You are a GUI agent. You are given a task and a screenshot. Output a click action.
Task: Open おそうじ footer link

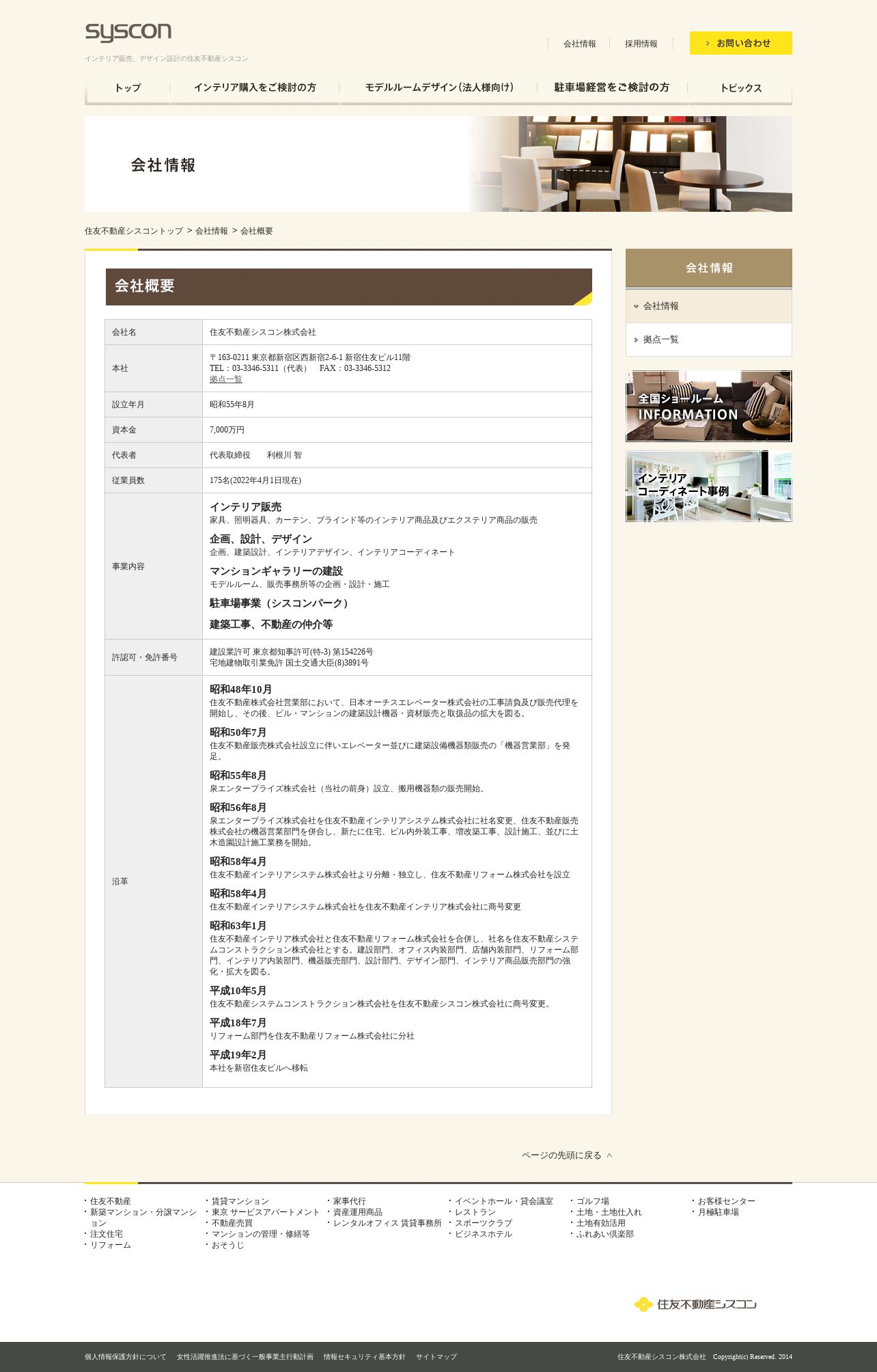pos(228,1245)
